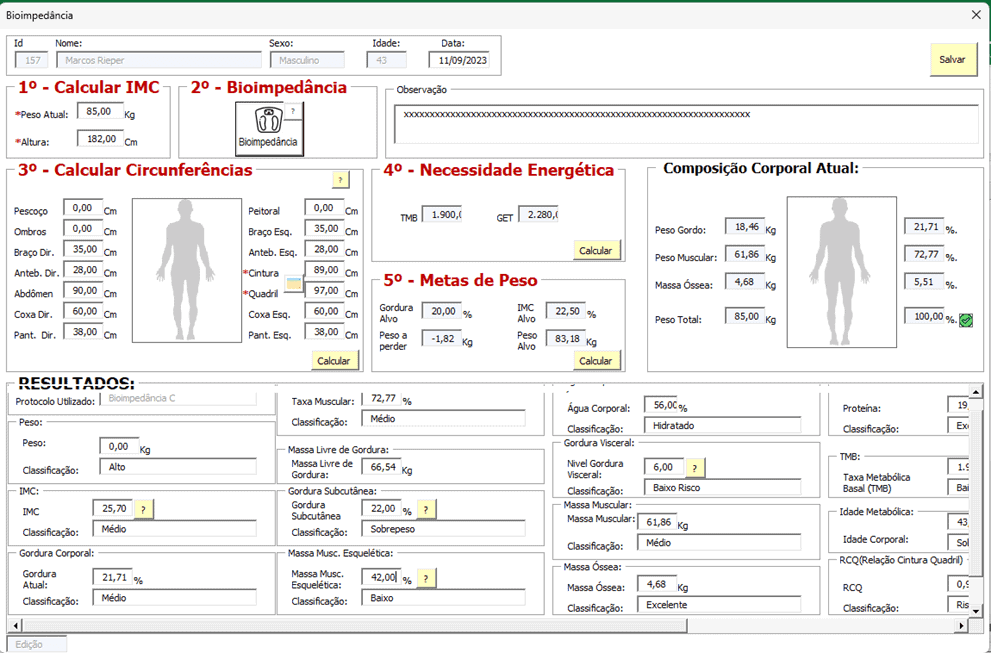The image size is (991, 653).
Task: Click the Peso Total Kg field
Action: click(x=745, y=315)
